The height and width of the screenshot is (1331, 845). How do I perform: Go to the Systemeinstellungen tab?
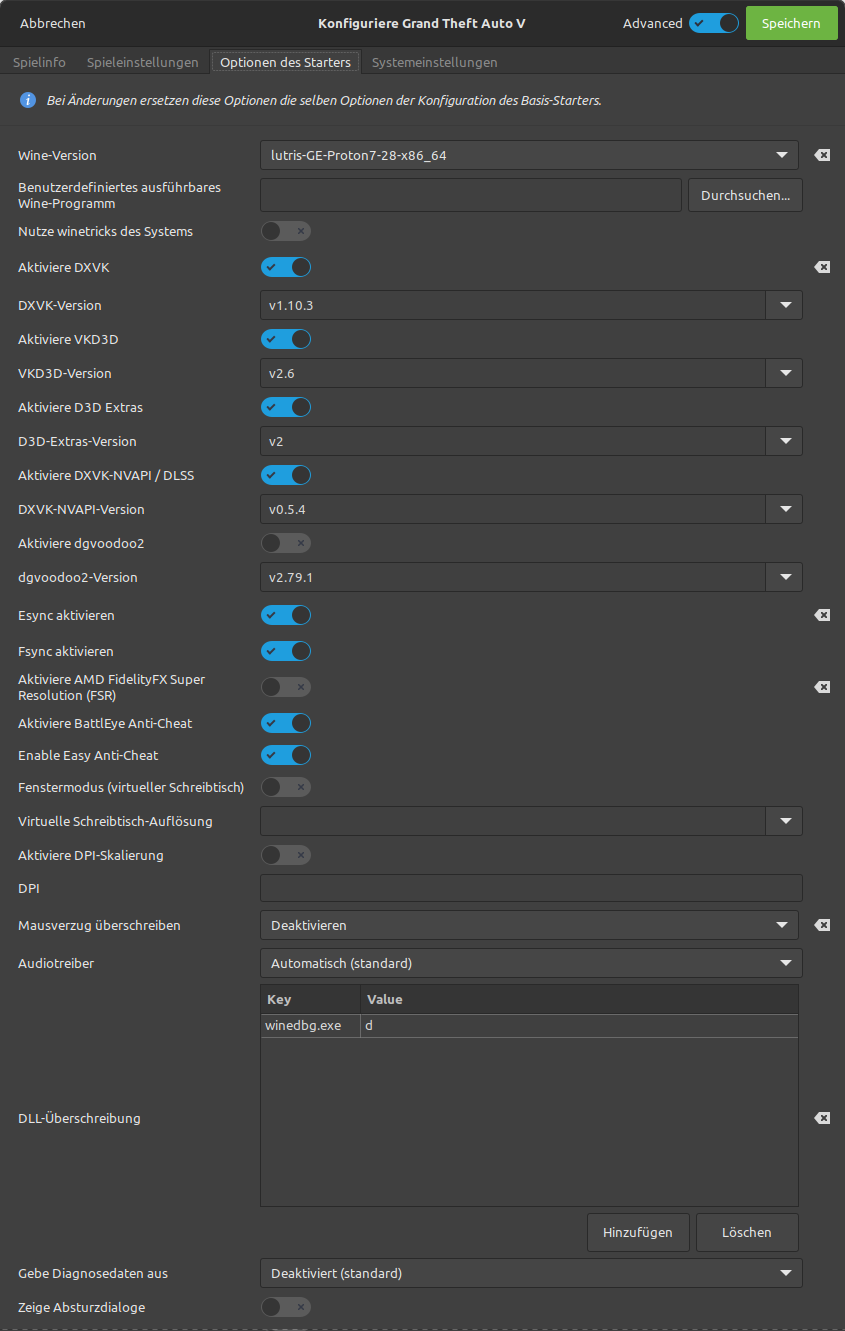pyautogui.click(x=434, y=62)
